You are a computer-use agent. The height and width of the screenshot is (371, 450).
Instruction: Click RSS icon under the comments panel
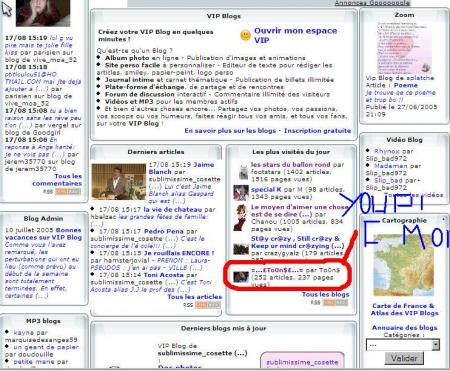click(x=68, y=191)
